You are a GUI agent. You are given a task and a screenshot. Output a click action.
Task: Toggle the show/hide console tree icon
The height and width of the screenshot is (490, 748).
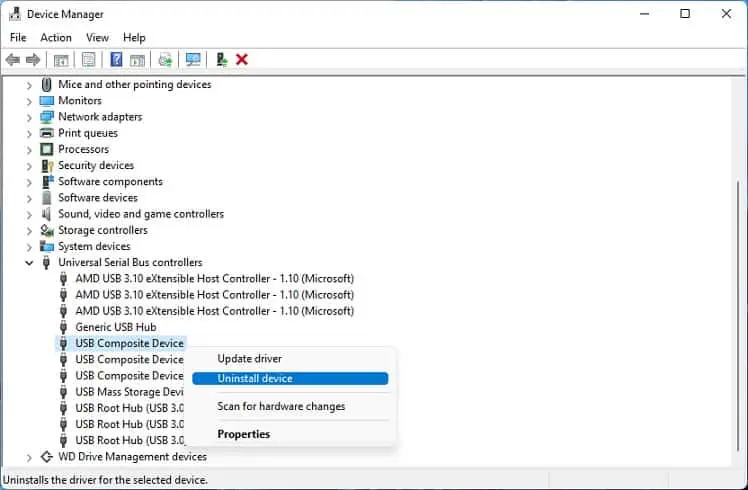(61, 60)
